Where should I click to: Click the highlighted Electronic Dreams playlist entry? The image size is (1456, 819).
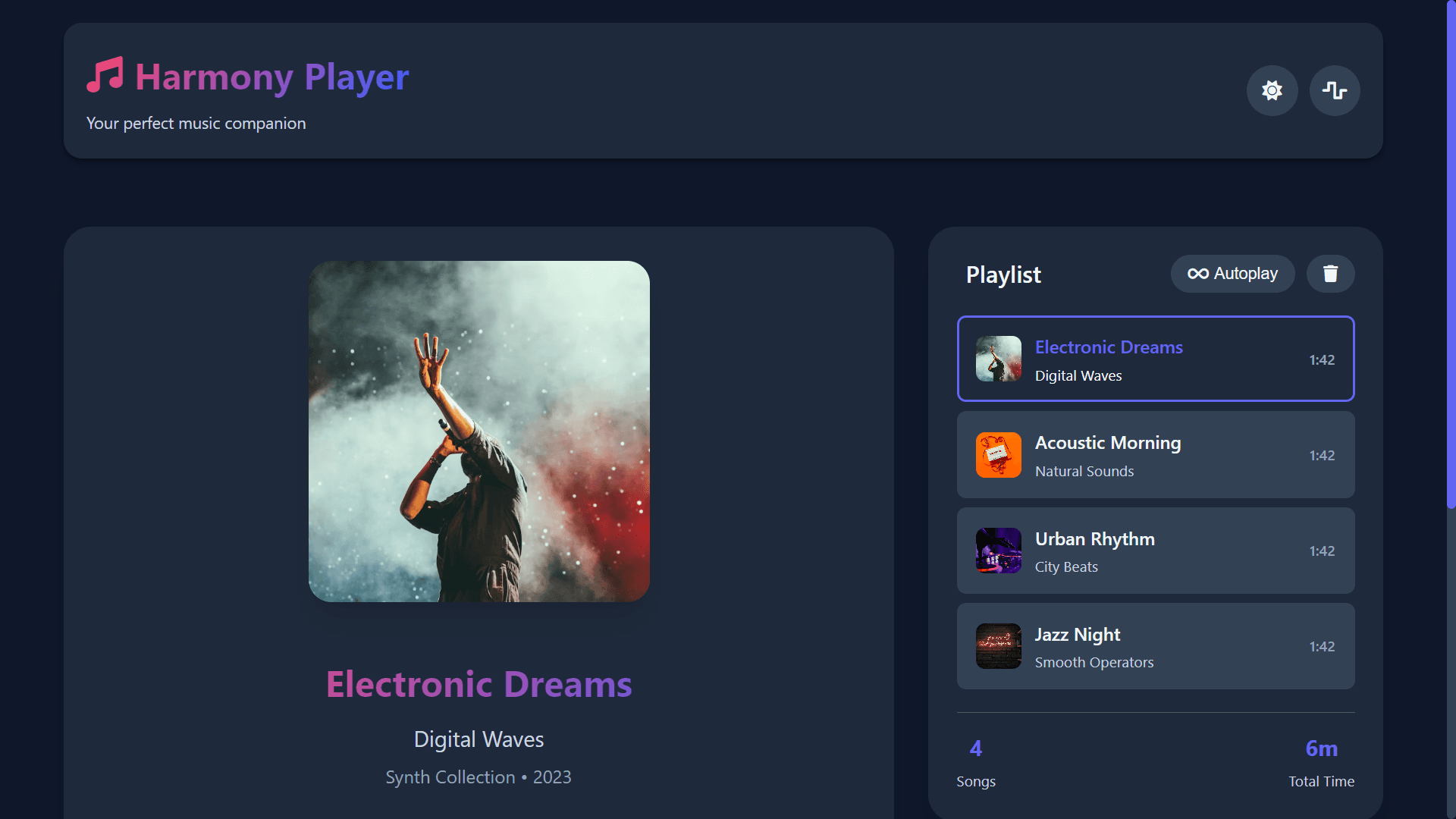click(1155, 359)
